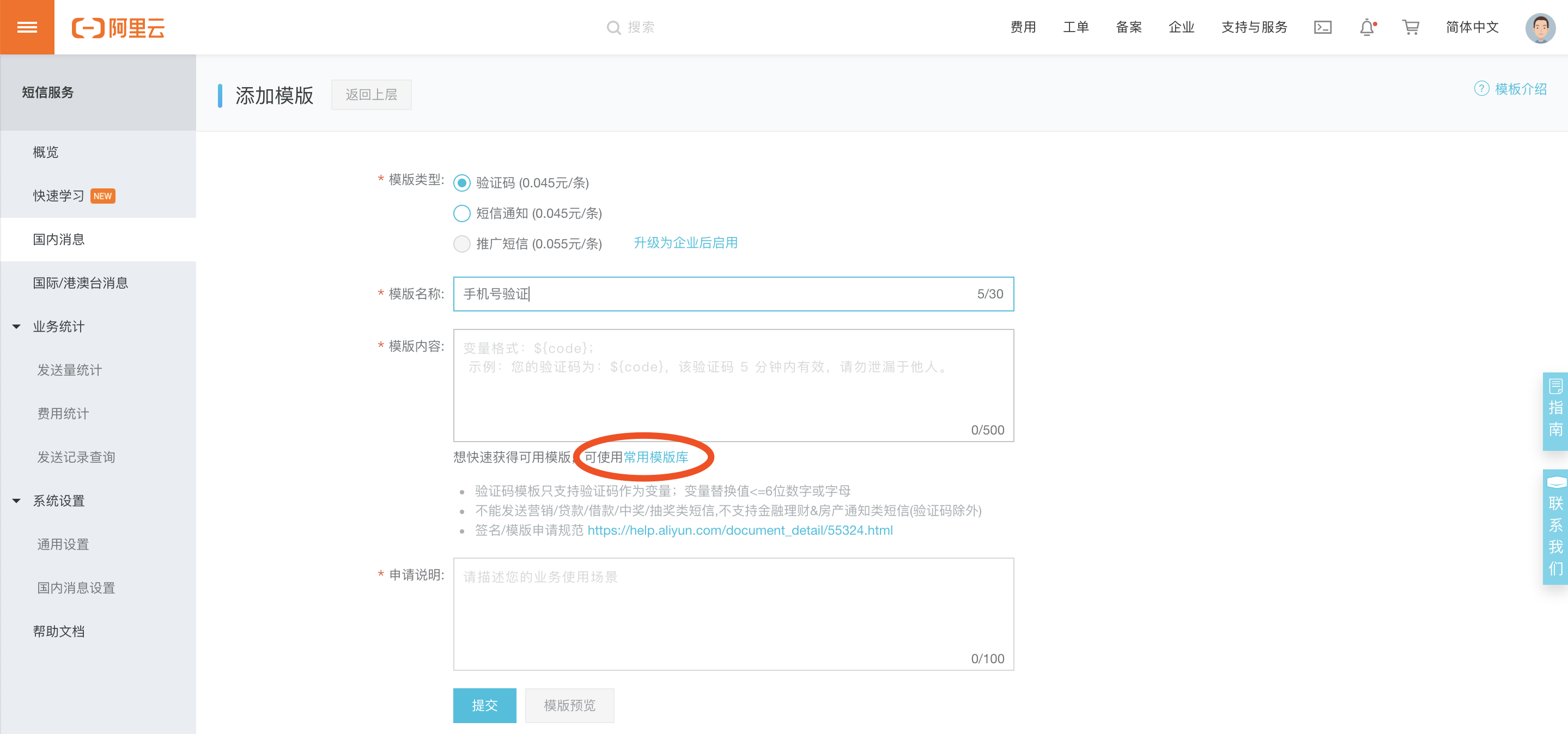This screenshot has width=1568, height=734.
Task: Select 国内消息 in sidebar
Action: (x=98, y=240)
